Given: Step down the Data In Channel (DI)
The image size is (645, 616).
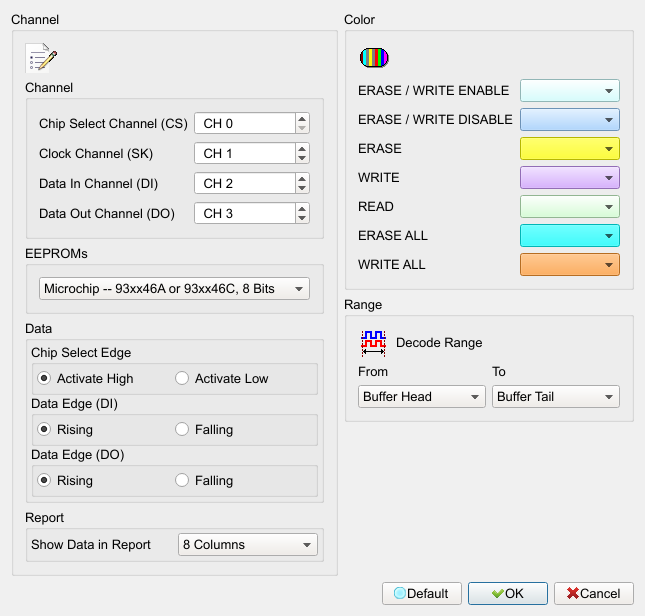Looking at the screenshot, I should coord(302,188).
